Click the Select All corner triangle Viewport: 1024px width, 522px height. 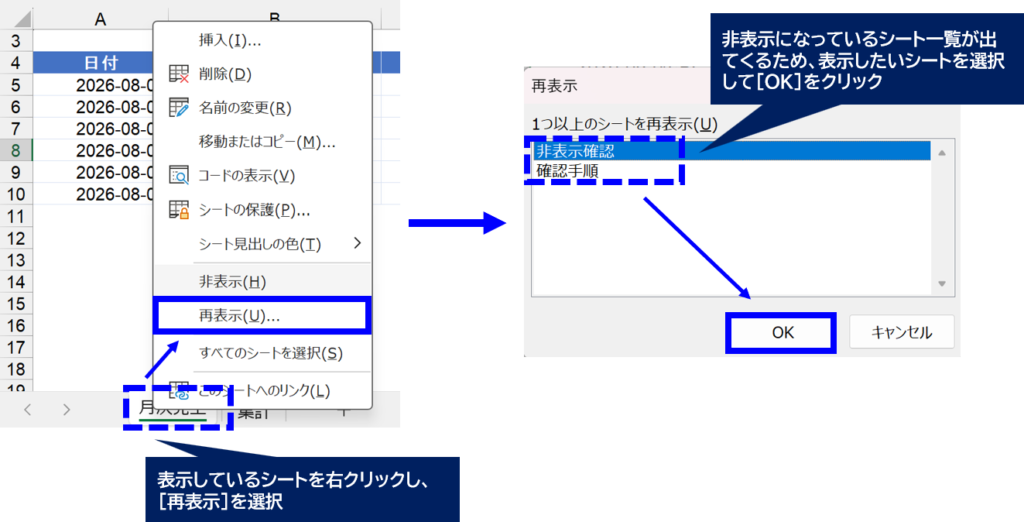(22, 18)
